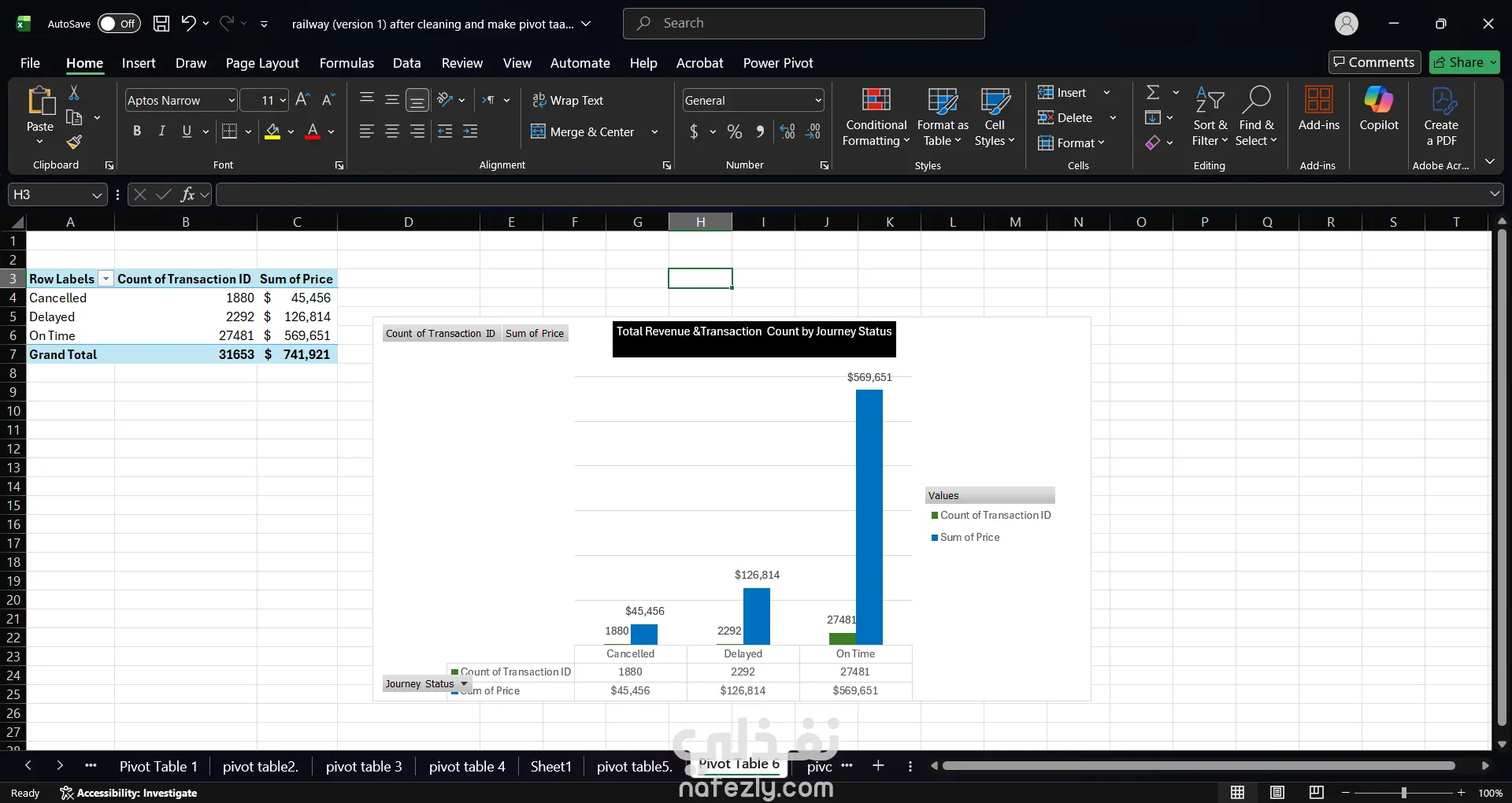Open the File menu

30,63
